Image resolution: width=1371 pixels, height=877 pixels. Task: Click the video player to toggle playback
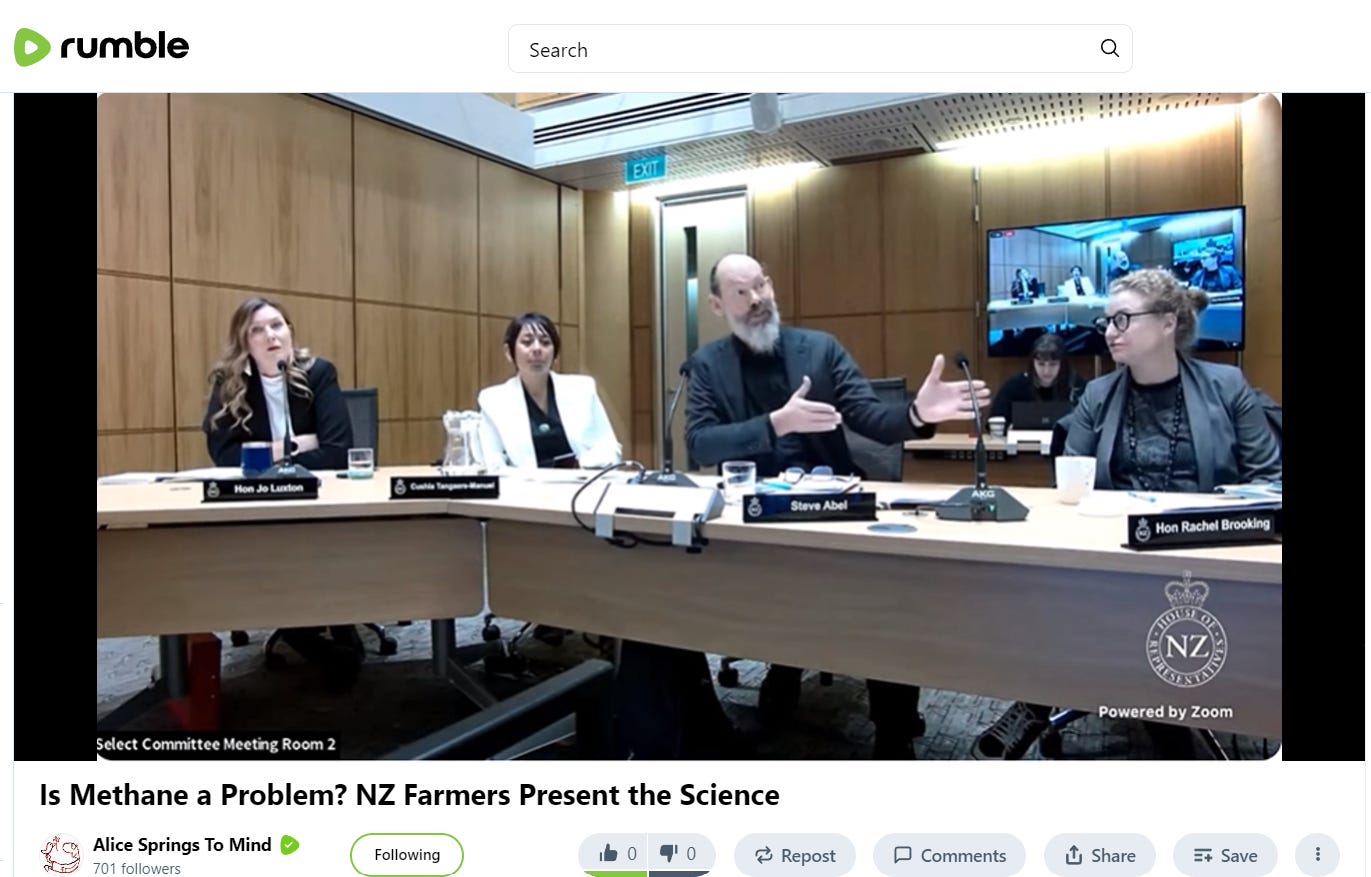pyautogui.click(x=689, y=427)
